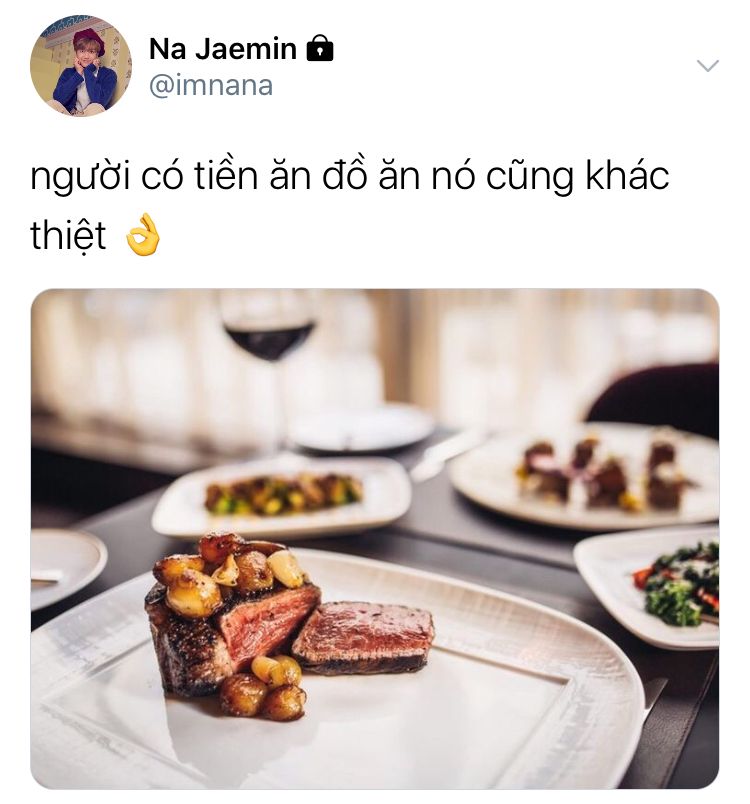Click the OK hand emoji
The width and height of the screenshot is (750, 804).
click(143, 235)
